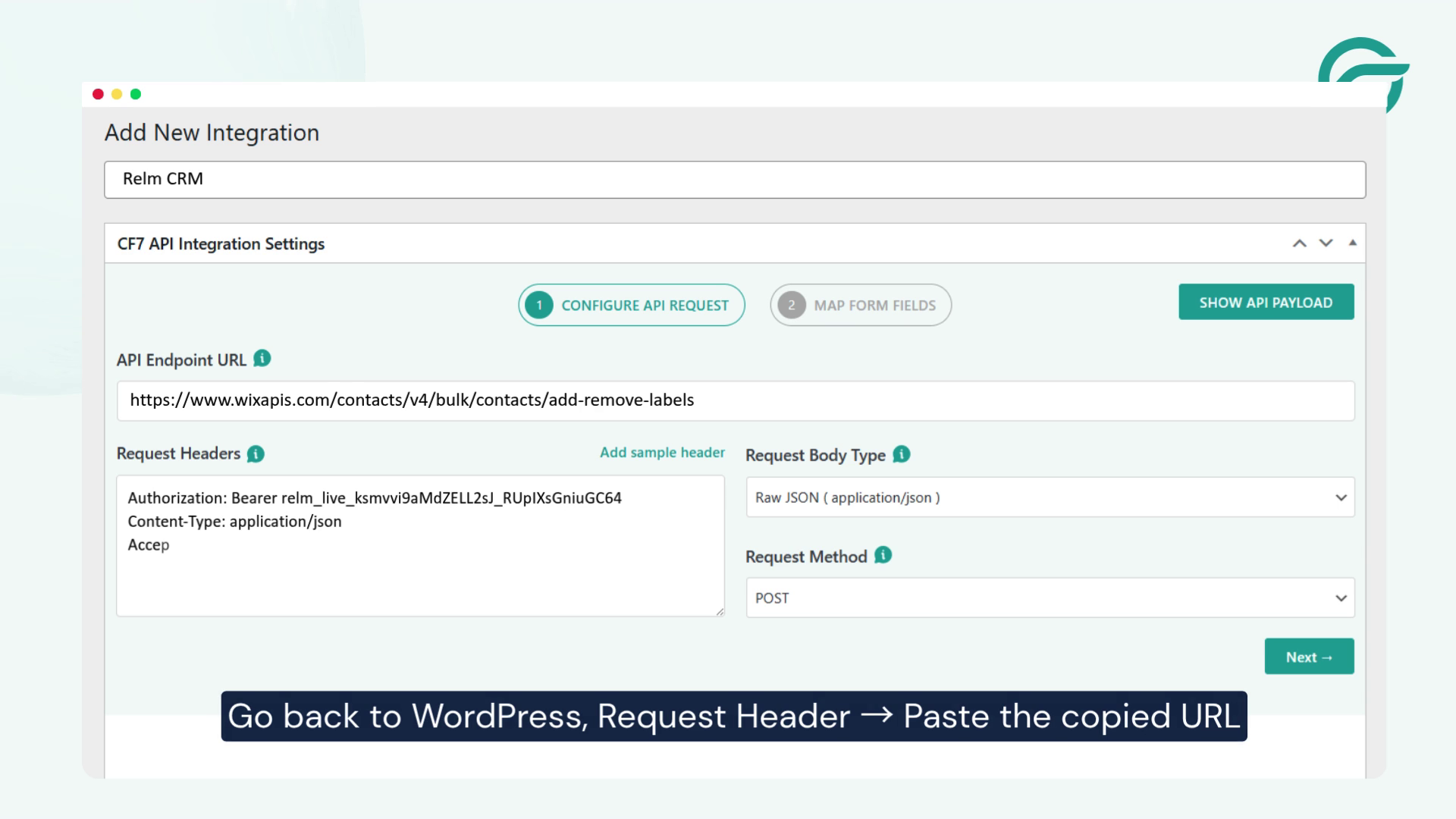This screenshot has height=819, width=1456.
Task: Move the settings panel up with the up chevron
Action: (1299, 243)
